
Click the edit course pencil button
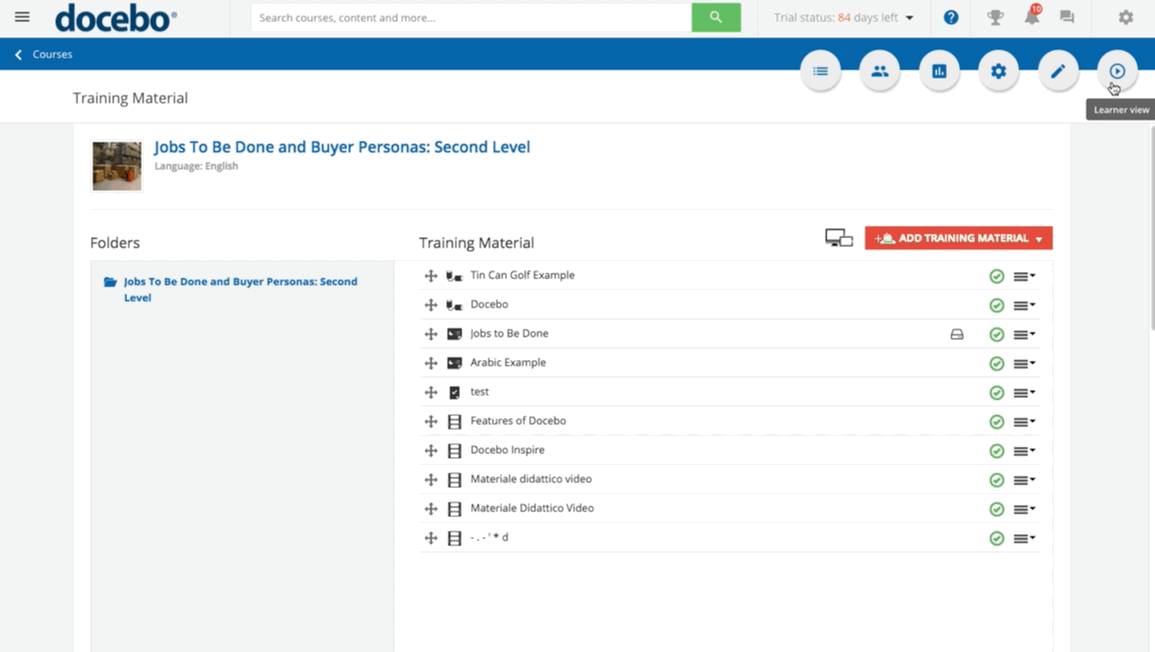point(1058,71)
